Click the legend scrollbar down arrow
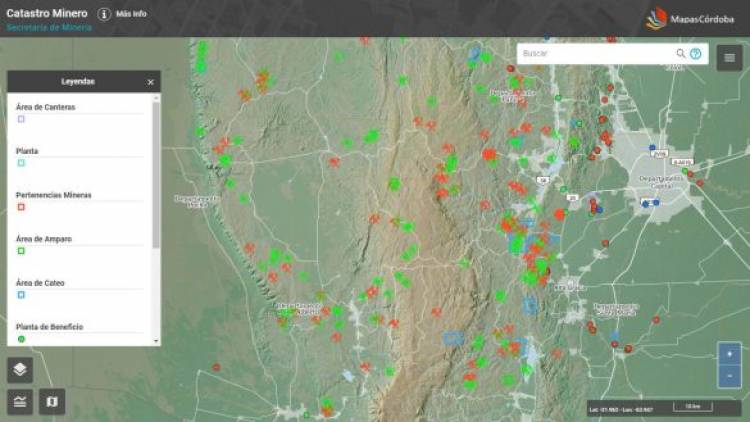 [156, 341]
